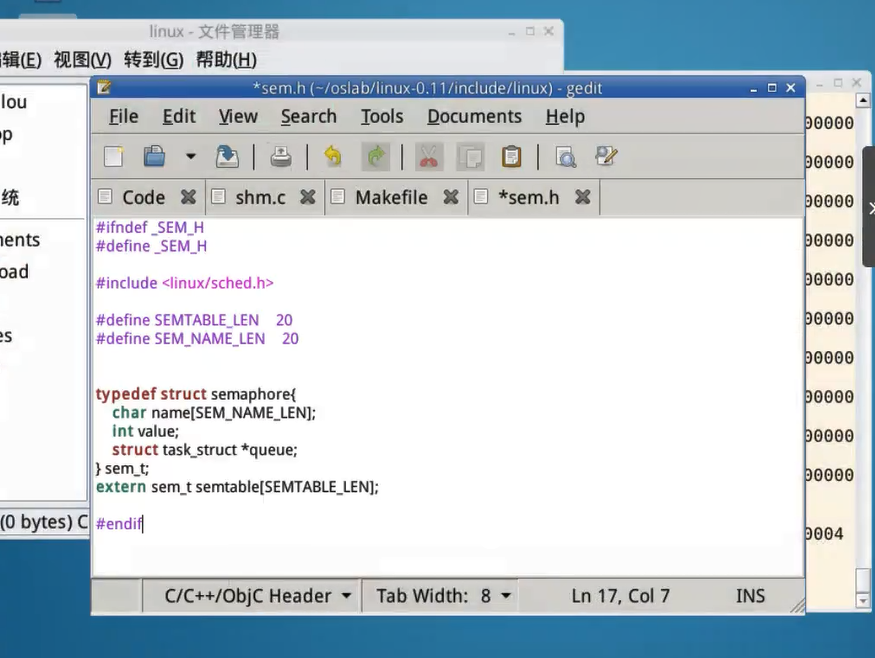Change the Tab Width setting dropdown

coord(443,596)
